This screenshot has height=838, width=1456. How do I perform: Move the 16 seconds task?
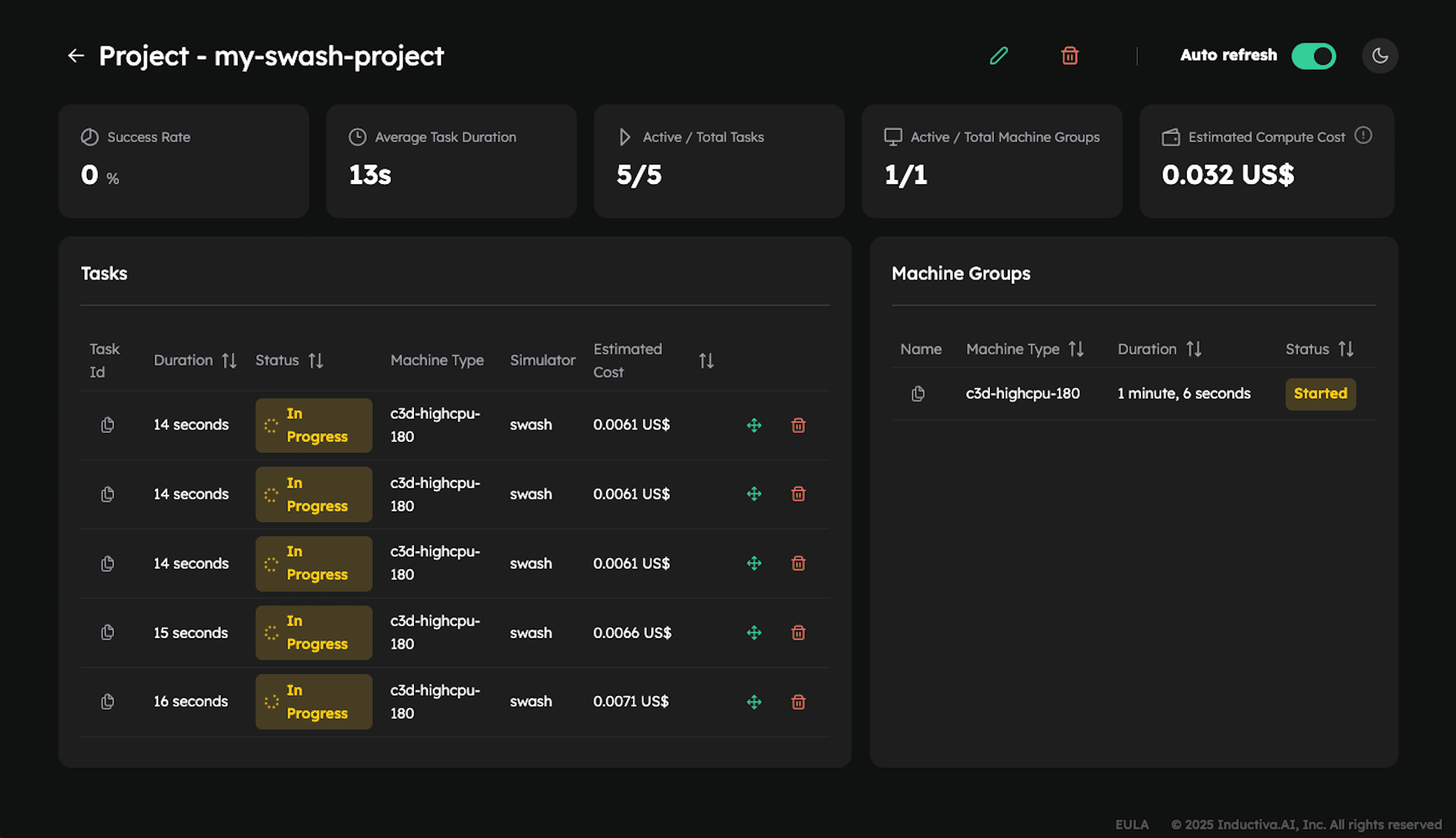pos(754,701)
